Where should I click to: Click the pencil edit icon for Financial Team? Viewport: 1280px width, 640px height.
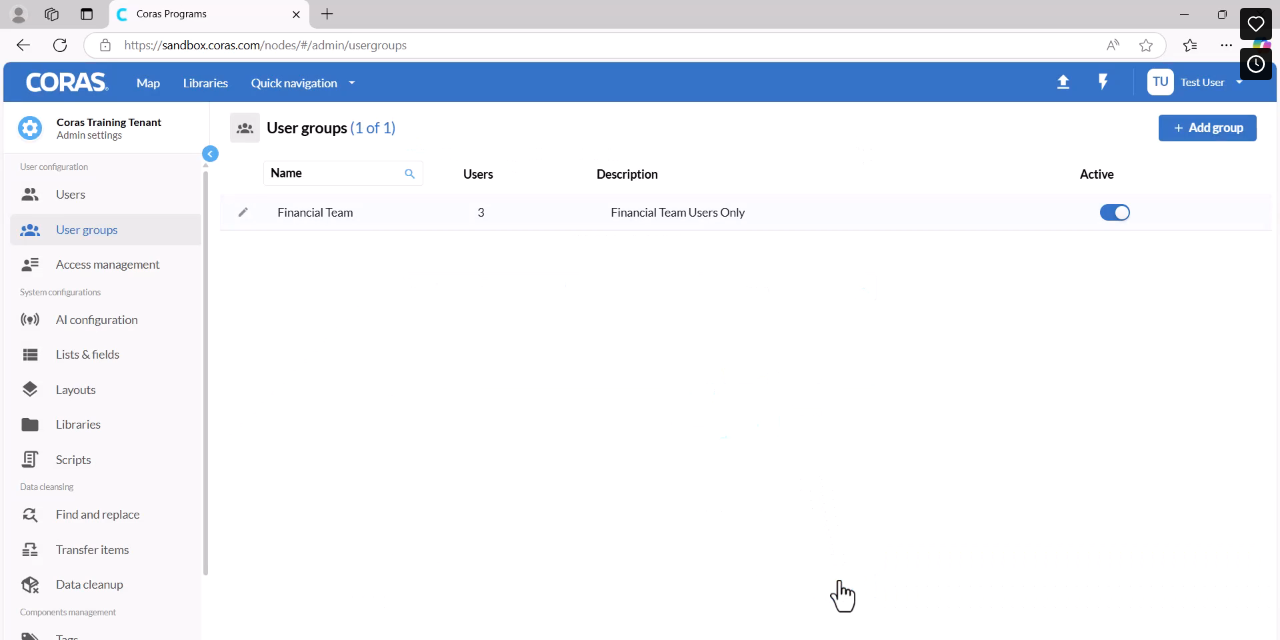pos(243,212)
